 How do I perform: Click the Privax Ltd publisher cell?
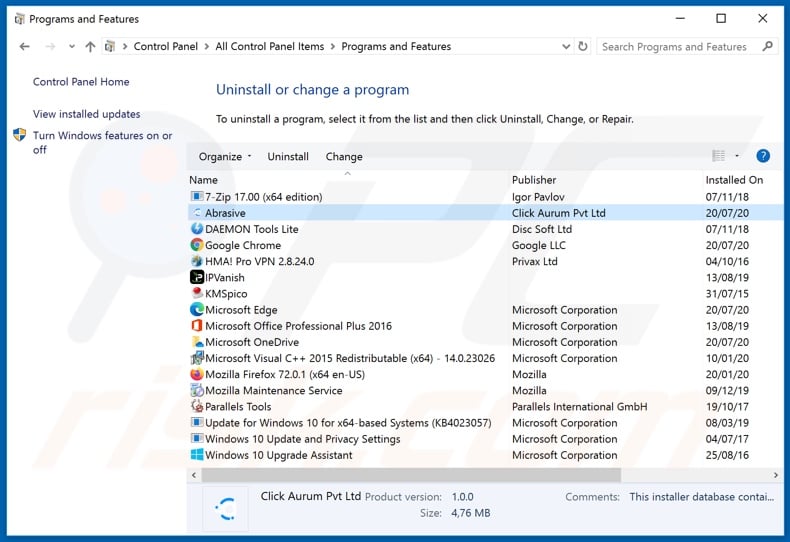535,261
